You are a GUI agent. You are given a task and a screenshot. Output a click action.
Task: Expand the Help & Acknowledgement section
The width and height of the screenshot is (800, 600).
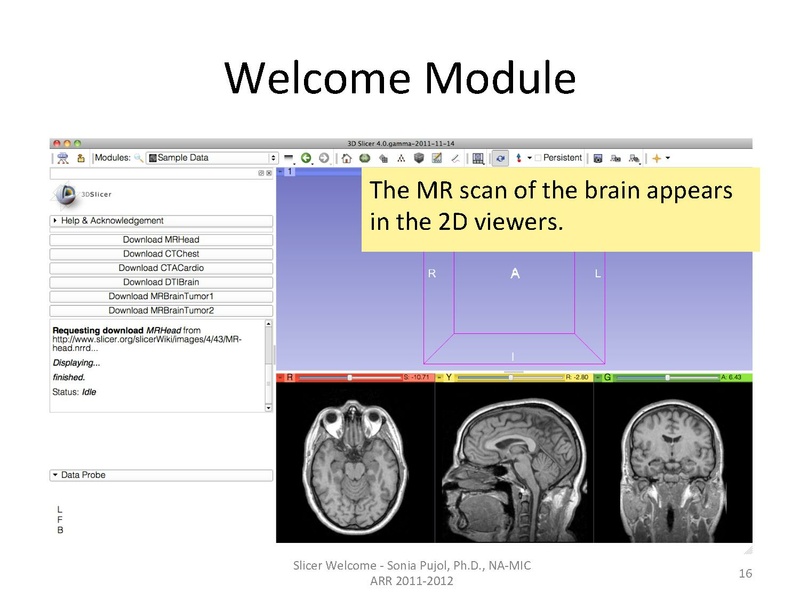pos(161,221)
